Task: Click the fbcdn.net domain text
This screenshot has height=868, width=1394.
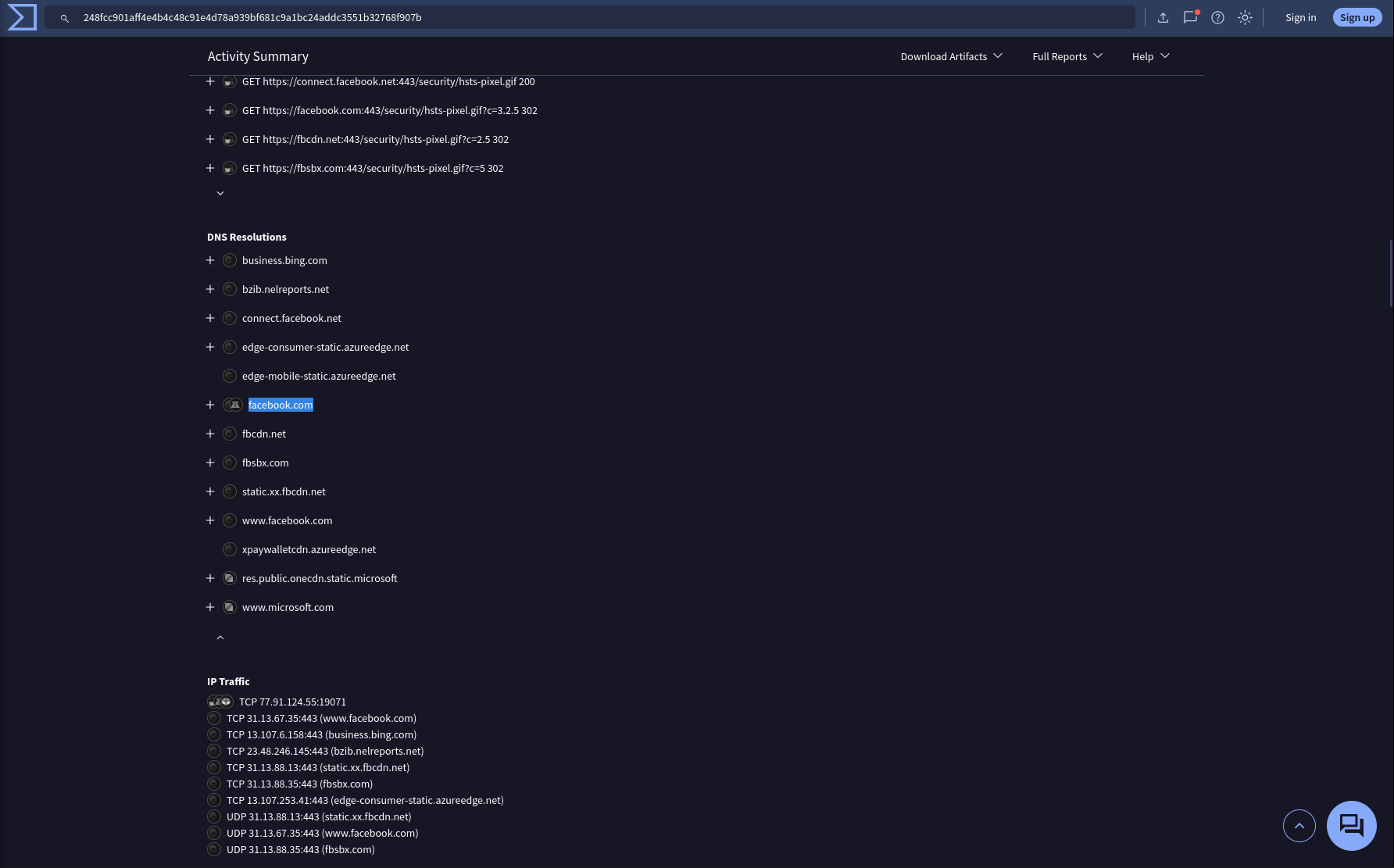Action: pyautogui.click(x=264, y=434)
